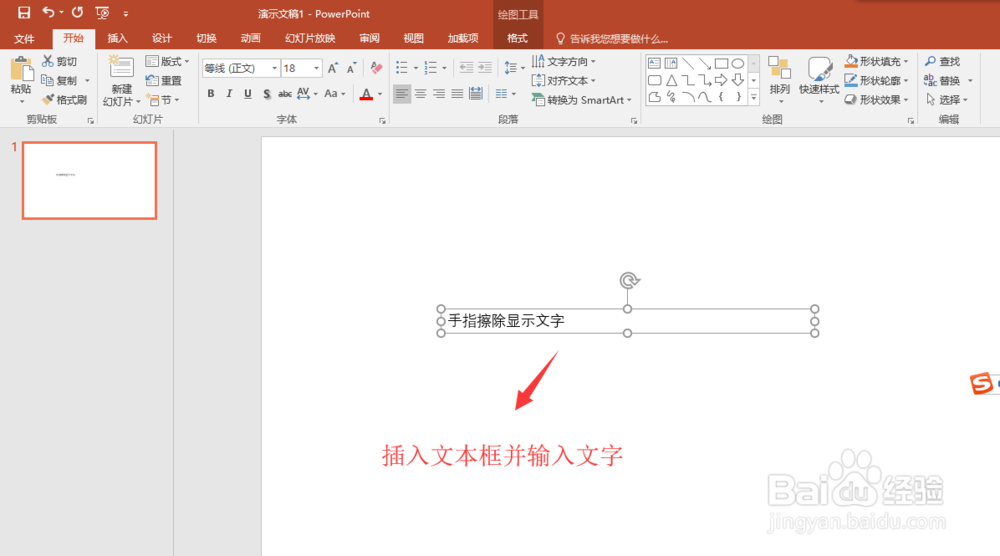Start slideshow from beginning icon
The width and height of the screenshot is (1000, 556).
coord(102,13)
